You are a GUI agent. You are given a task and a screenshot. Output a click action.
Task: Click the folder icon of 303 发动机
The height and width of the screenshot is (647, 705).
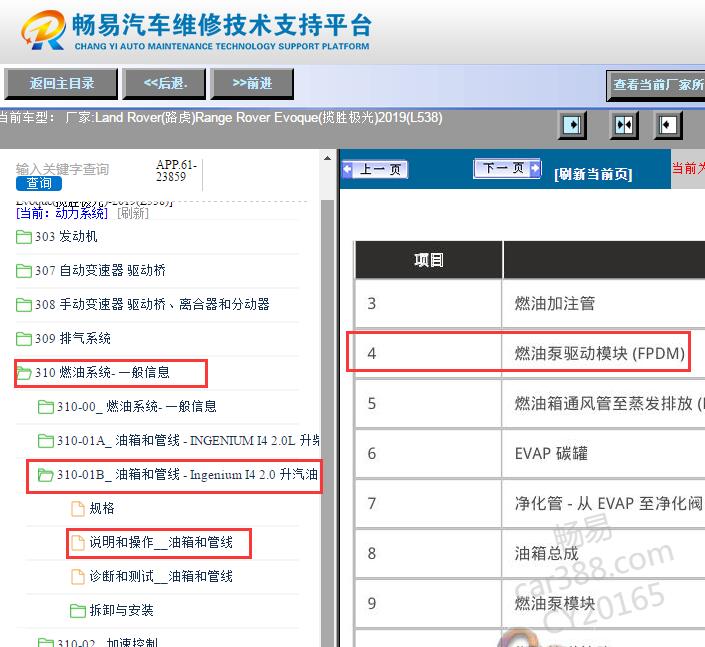pos(23,236)
